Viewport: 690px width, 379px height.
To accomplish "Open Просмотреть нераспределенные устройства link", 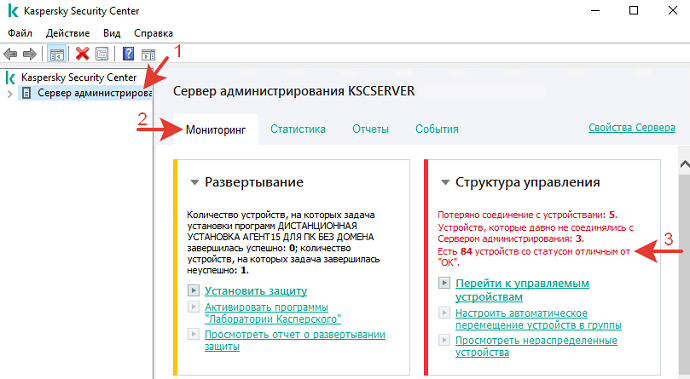I will (536, 346).
